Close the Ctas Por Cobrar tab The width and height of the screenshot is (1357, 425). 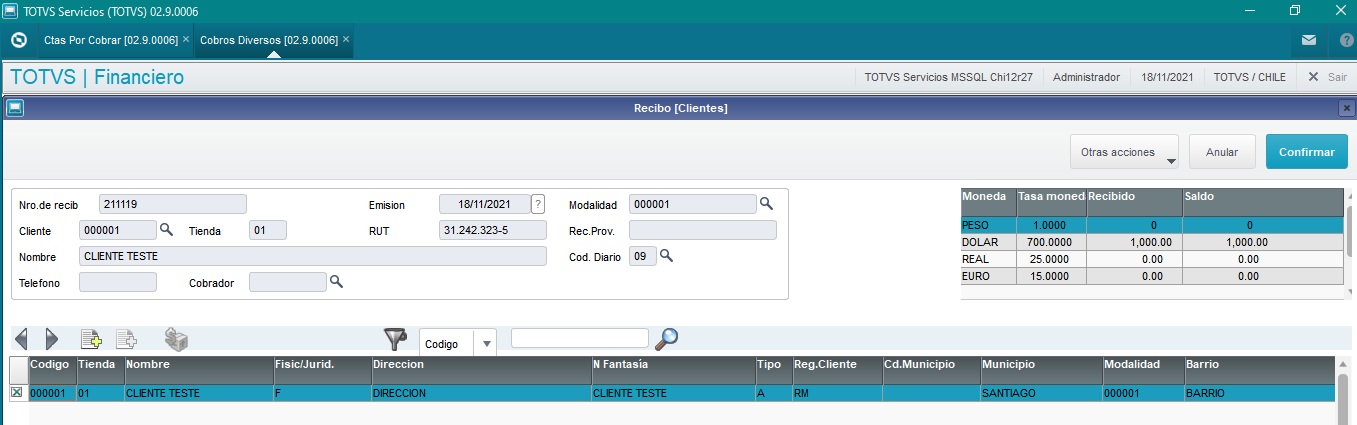(186, 39)
